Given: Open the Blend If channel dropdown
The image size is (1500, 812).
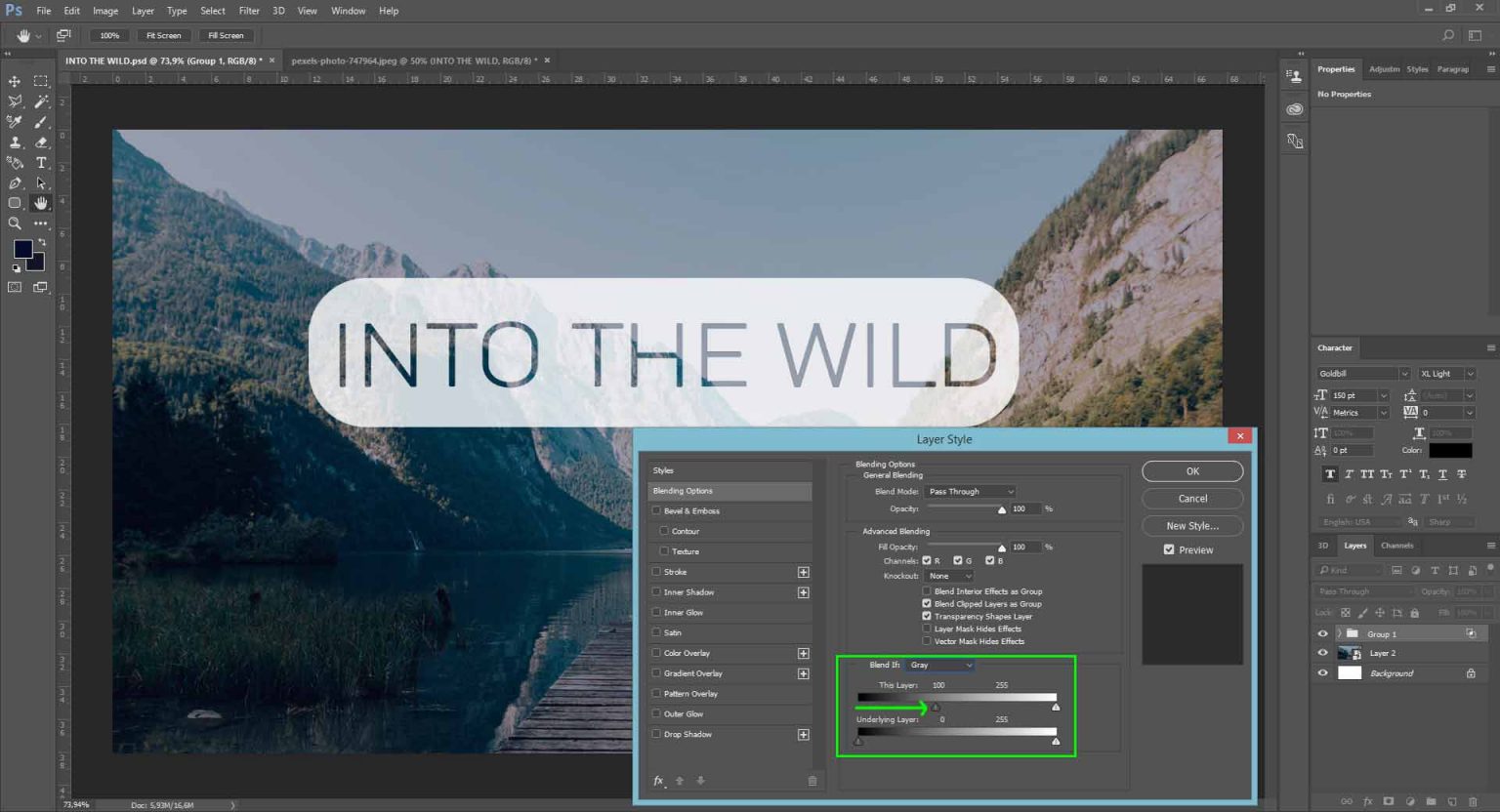Looking at the screenshot, I should point(939,665).
